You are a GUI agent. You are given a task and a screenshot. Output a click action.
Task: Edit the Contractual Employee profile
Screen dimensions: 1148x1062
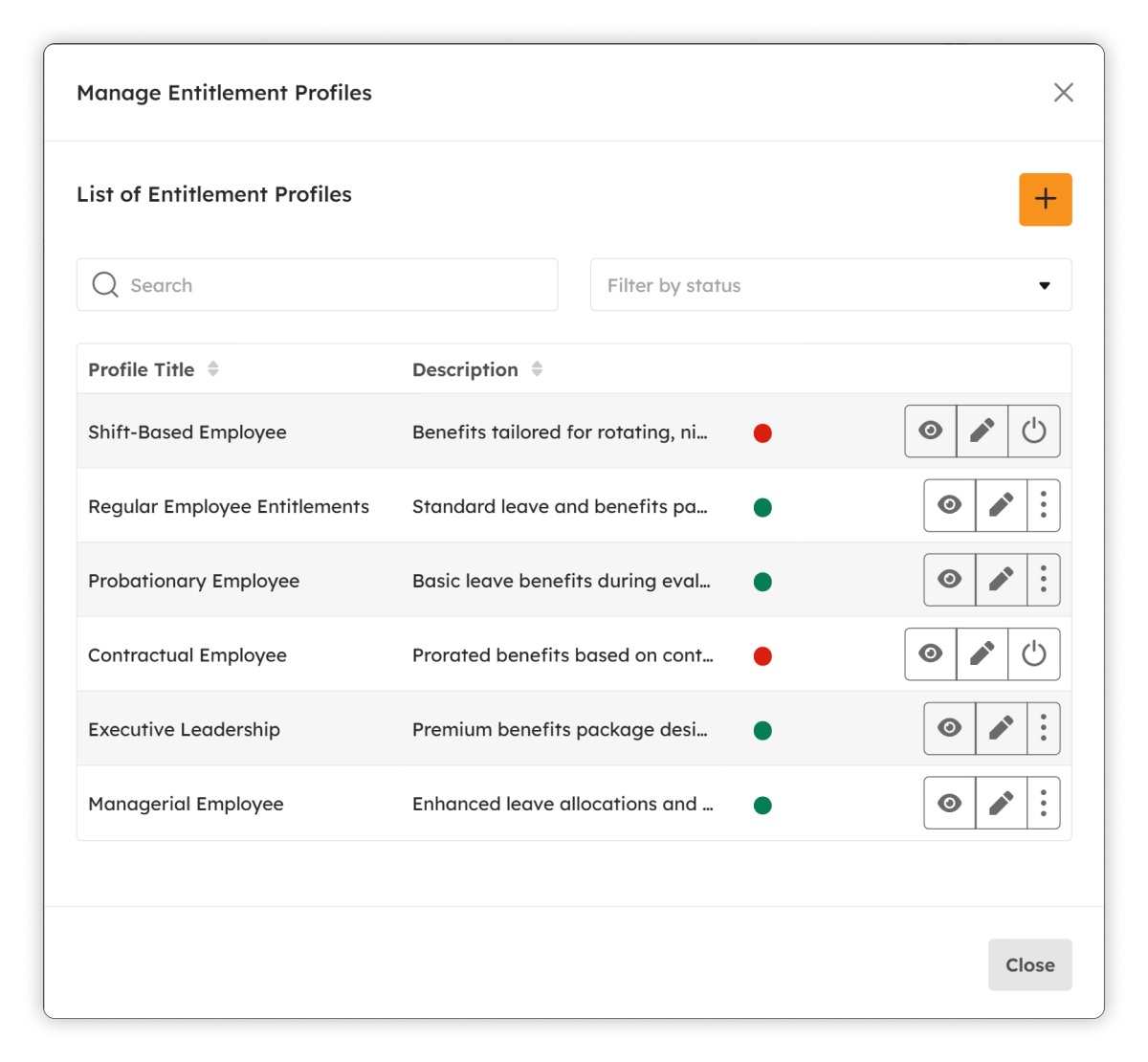982,654
